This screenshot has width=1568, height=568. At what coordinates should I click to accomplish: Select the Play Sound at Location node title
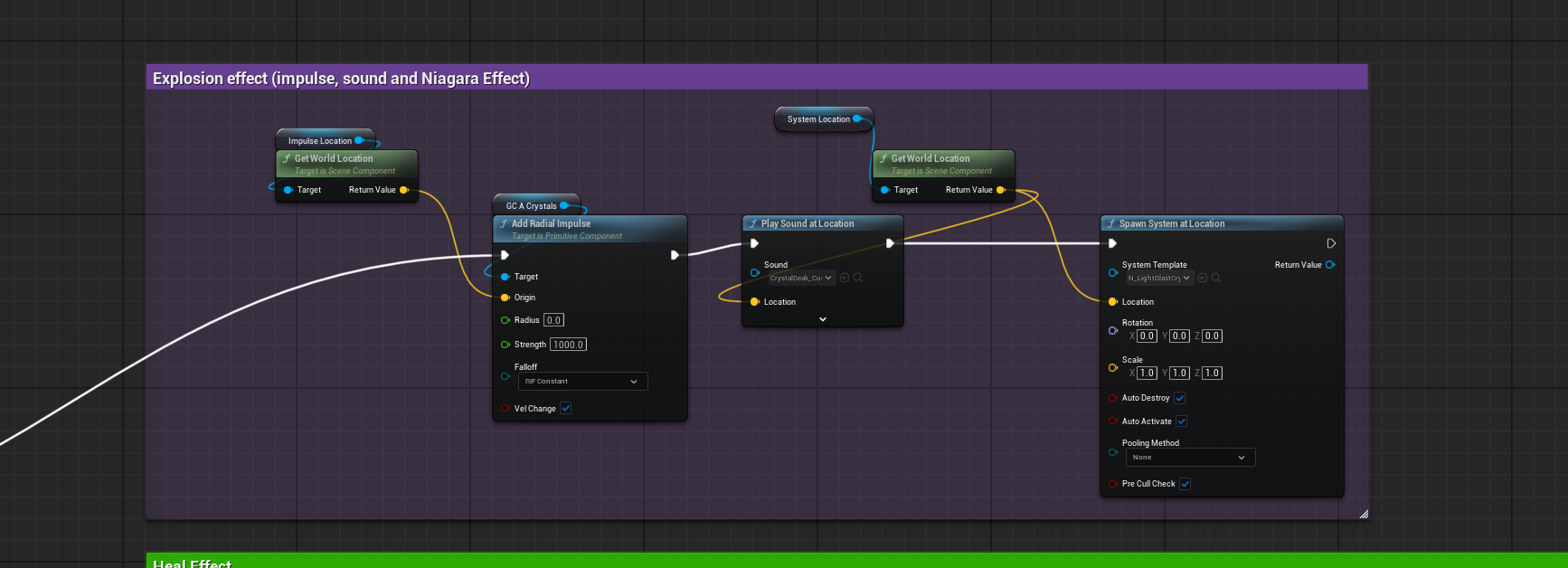coord(808,223)
